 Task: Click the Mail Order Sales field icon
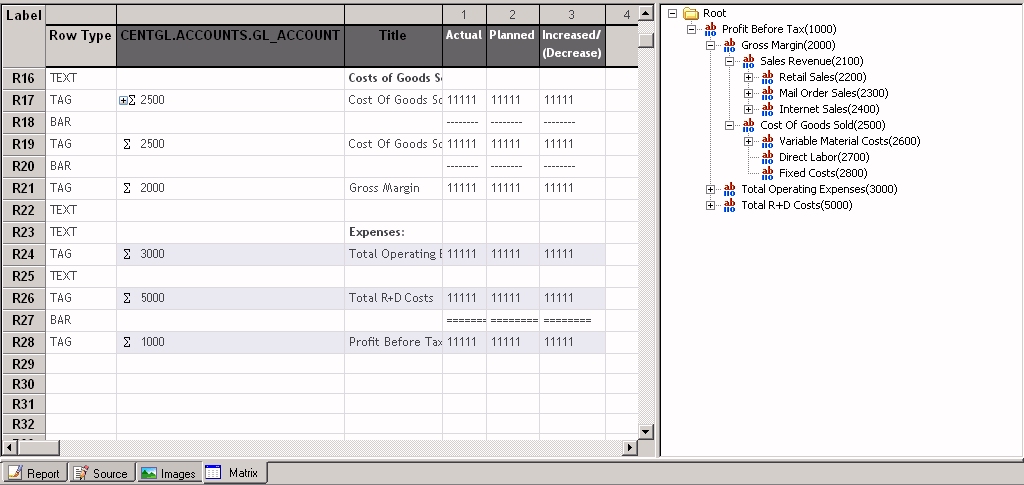click(767, 93)
